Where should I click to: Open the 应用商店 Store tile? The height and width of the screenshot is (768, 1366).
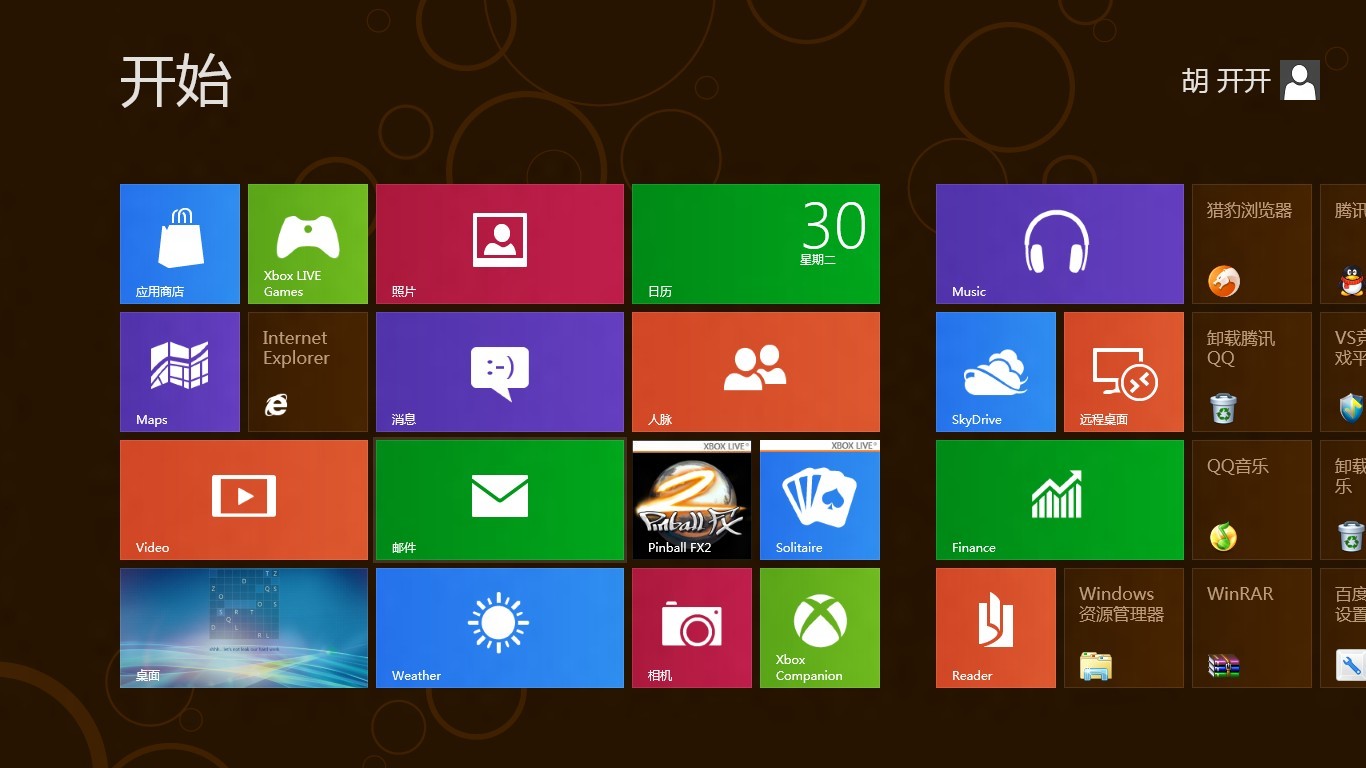180,244
